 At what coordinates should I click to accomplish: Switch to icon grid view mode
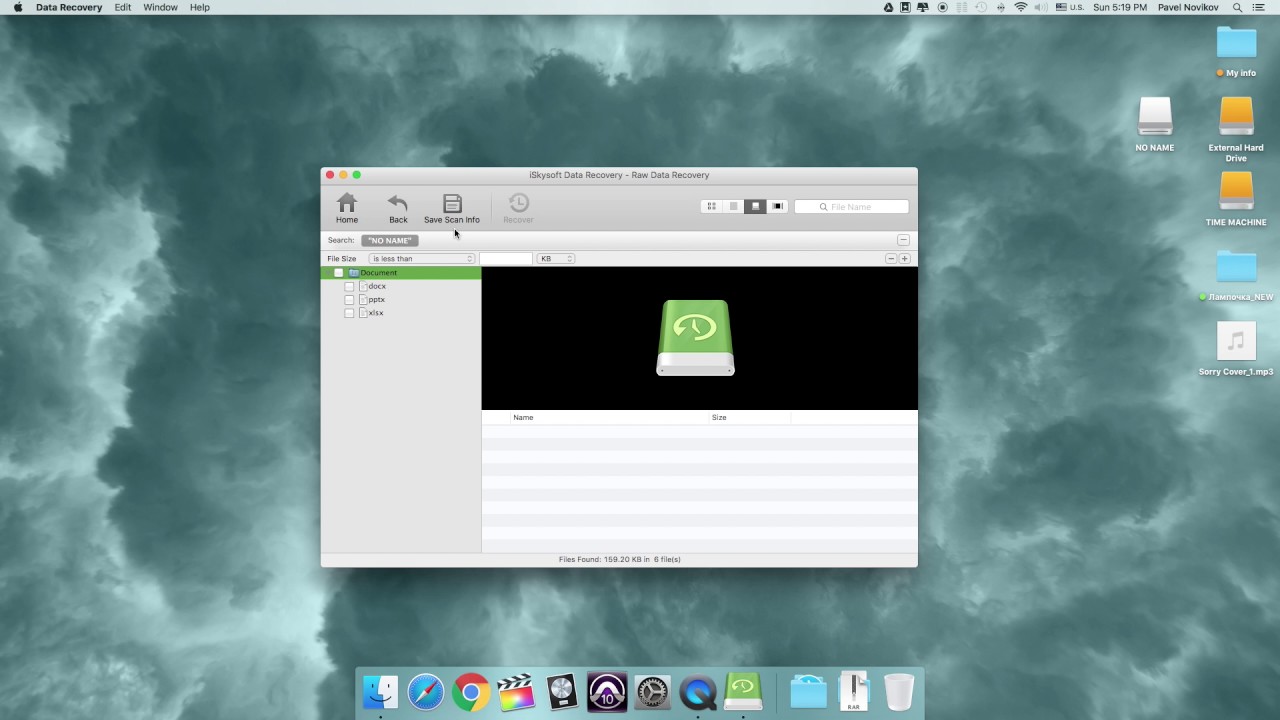tap(711, 206)
